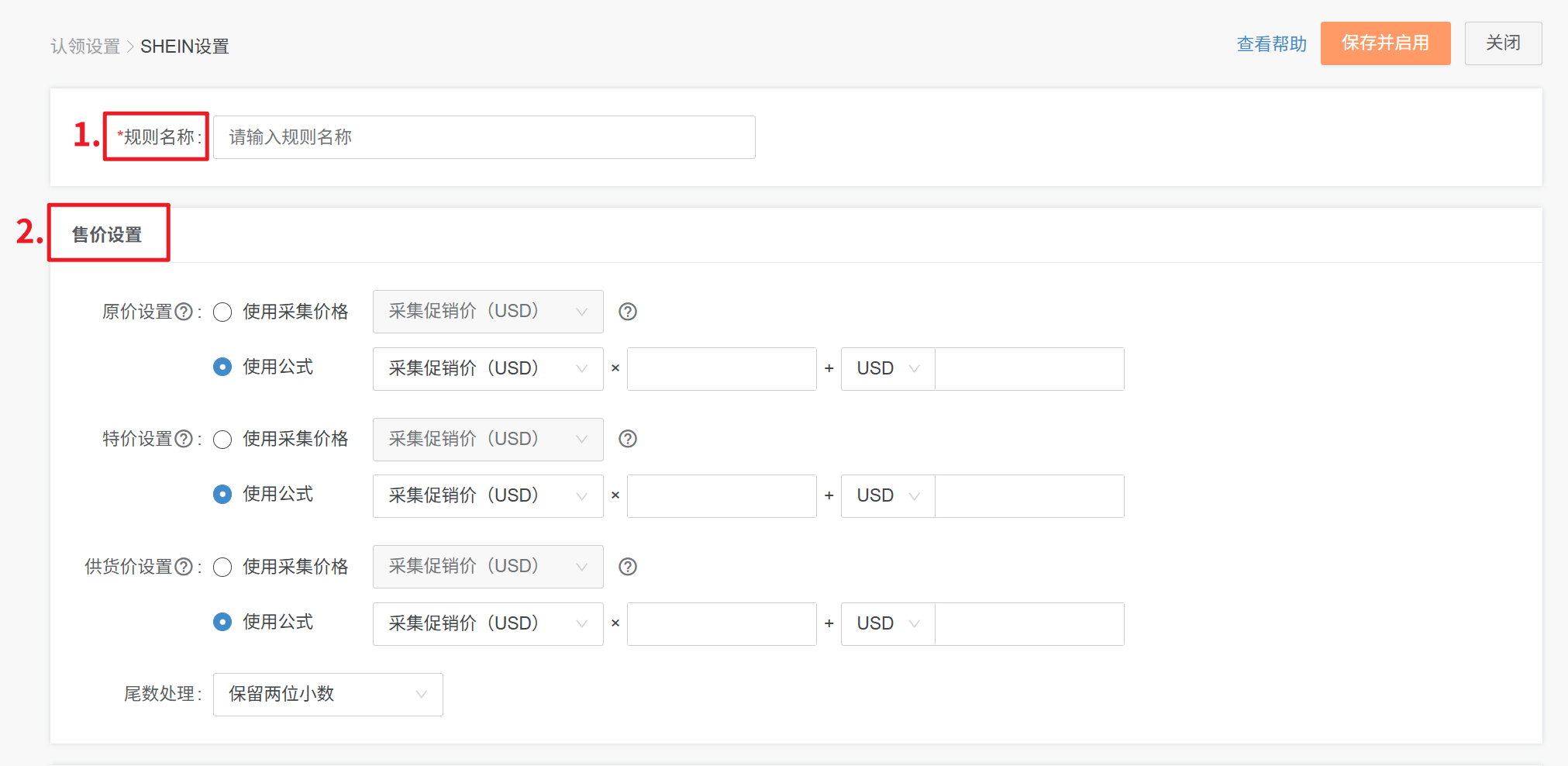Viewport: 1568px width, 766px height.
Task: Expand USD currency dropdown in 特价 formula
Action: click(x=887, y=496)
